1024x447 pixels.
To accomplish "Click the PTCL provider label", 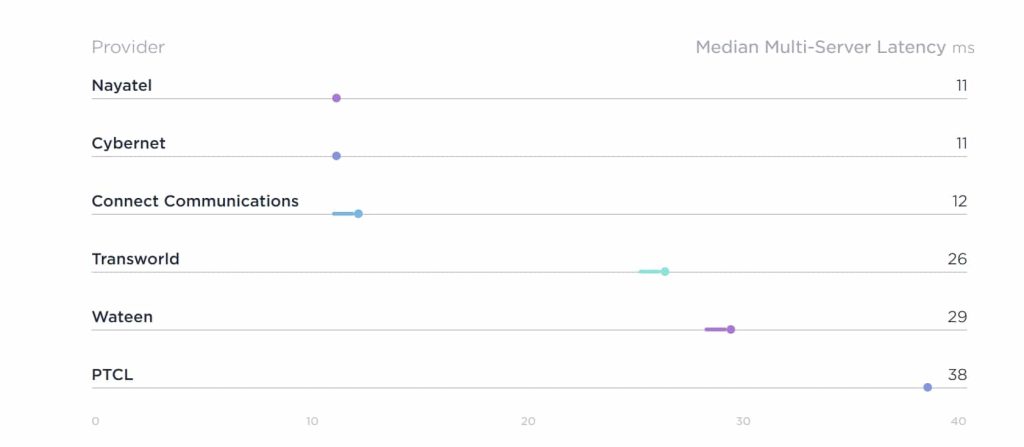I will (112, 375).
